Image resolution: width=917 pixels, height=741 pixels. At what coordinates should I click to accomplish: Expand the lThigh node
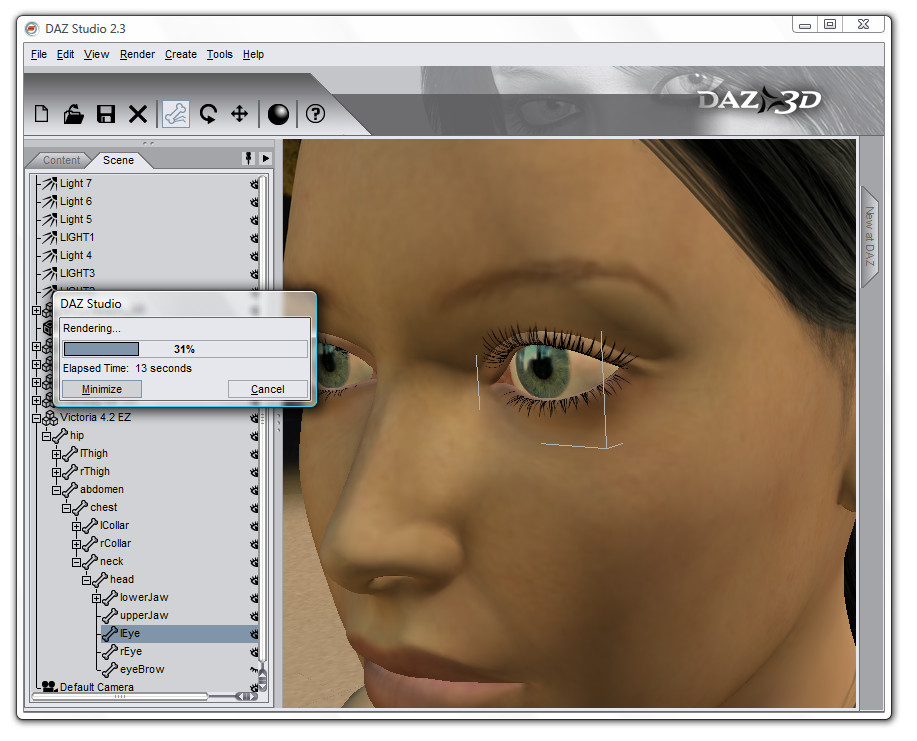56,454
